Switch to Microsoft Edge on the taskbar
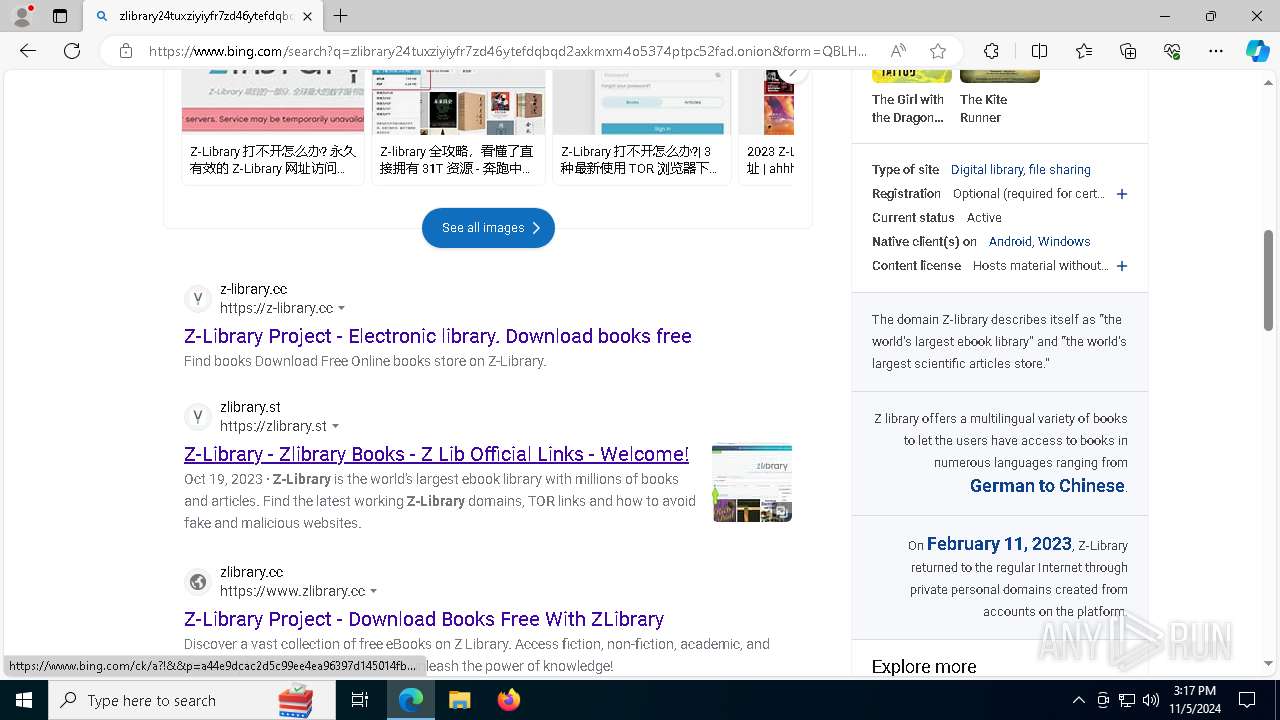This screenshot has height=720, width=1280. (411, 700)
